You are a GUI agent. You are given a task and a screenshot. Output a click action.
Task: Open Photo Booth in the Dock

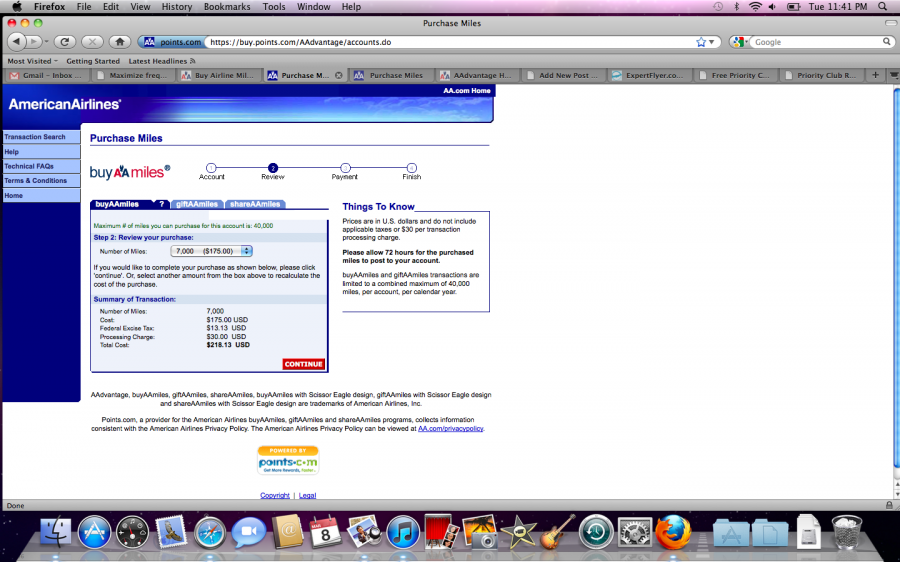tap(441, 532)
